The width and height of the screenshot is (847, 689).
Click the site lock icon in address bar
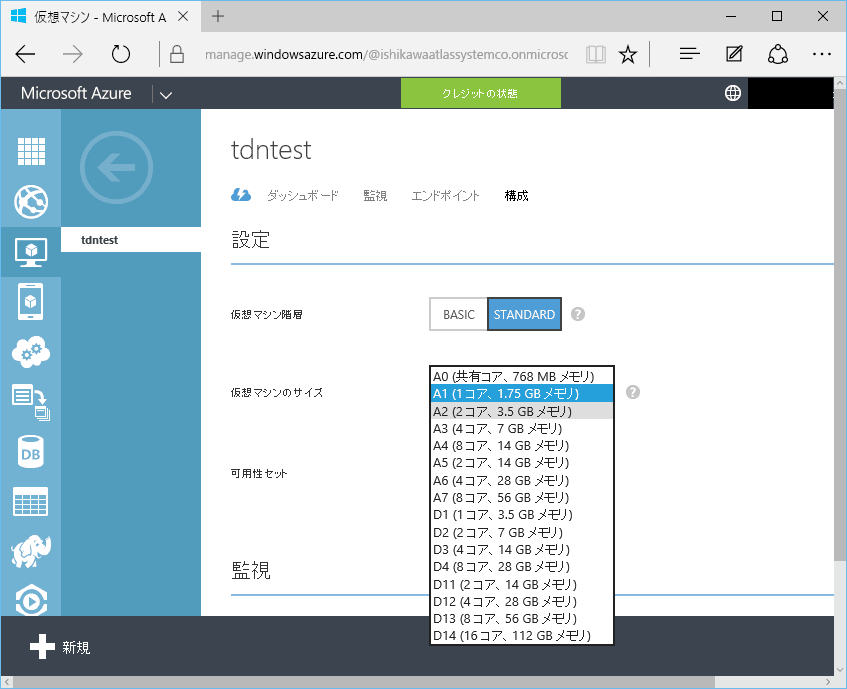click(177, 54)
